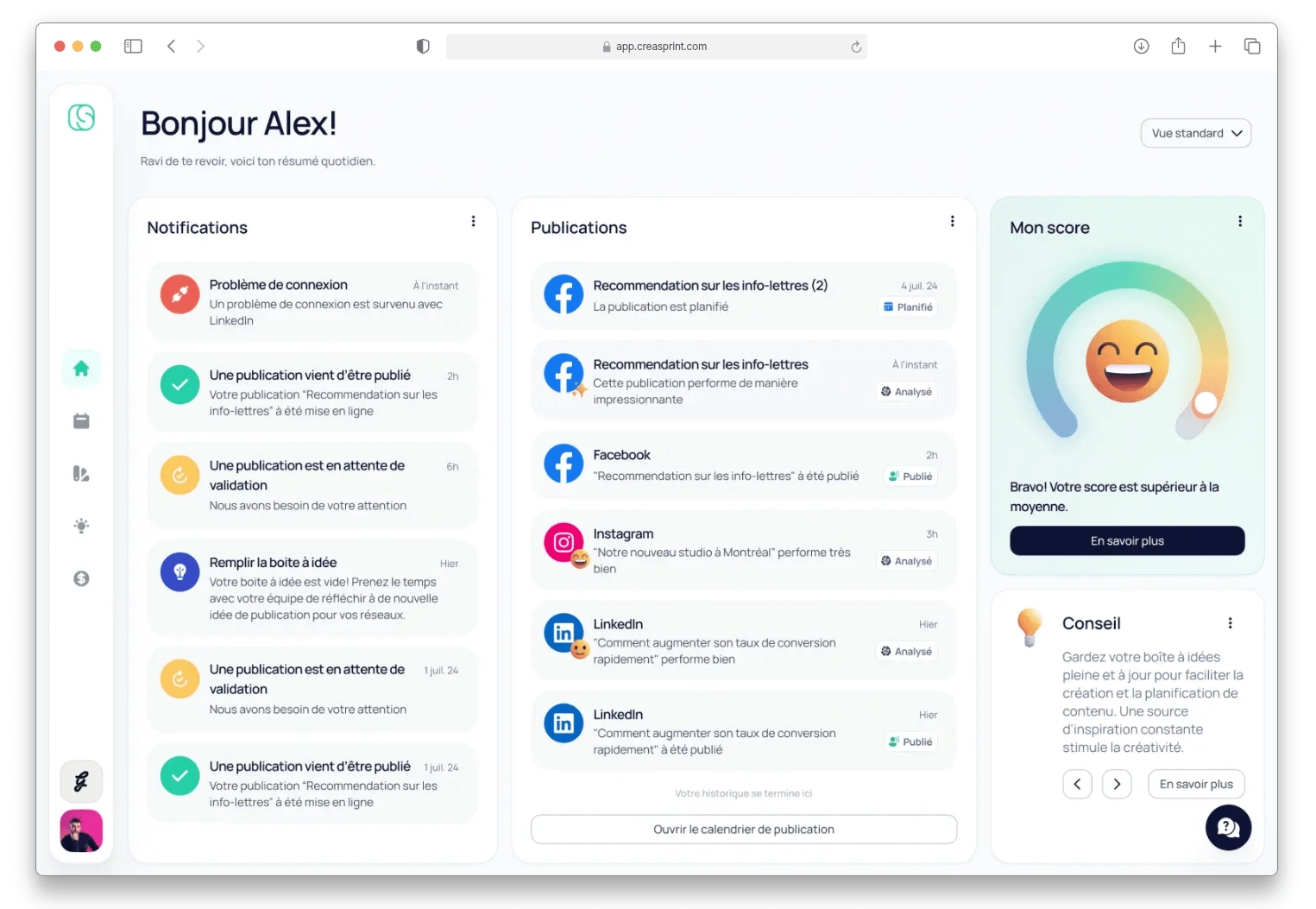Click the idea lightbulb sidebar icon
The width and height of the screenshot is (1316, 909).
[81, 526]
